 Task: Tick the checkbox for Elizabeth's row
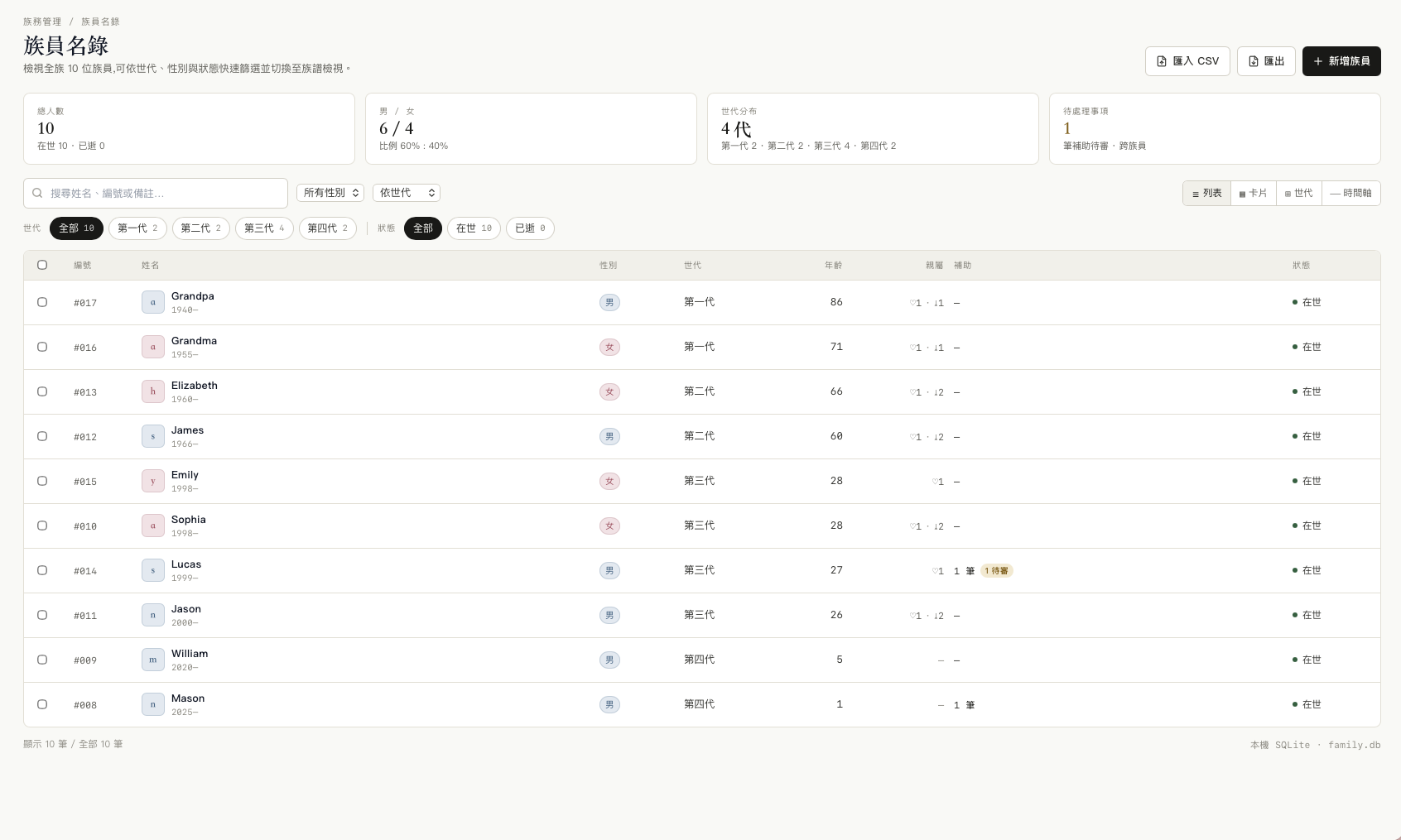pyautogui.click(x=42, y=391)
